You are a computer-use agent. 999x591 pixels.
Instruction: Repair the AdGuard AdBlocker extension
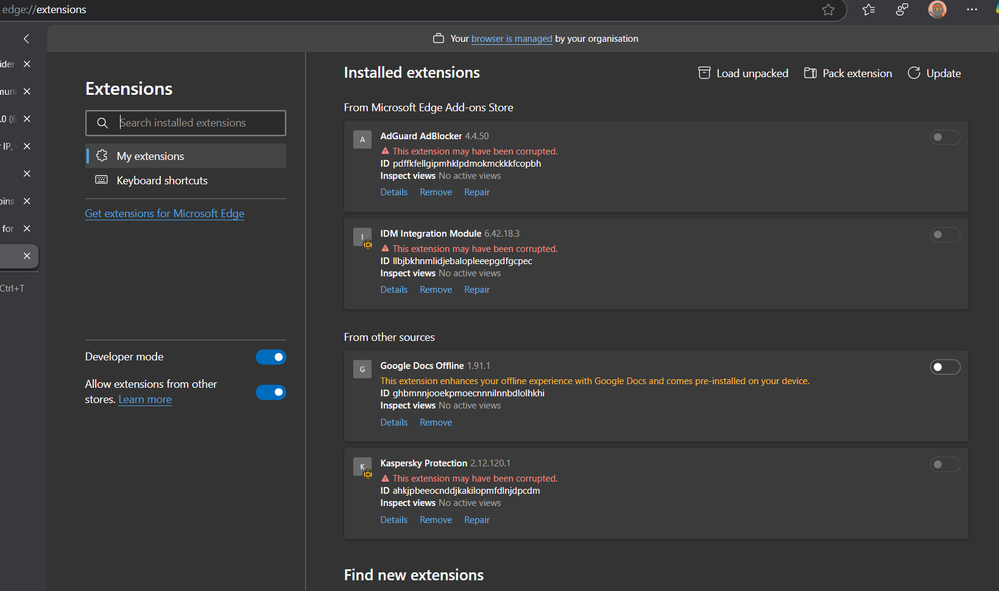[x=477, y=192]
